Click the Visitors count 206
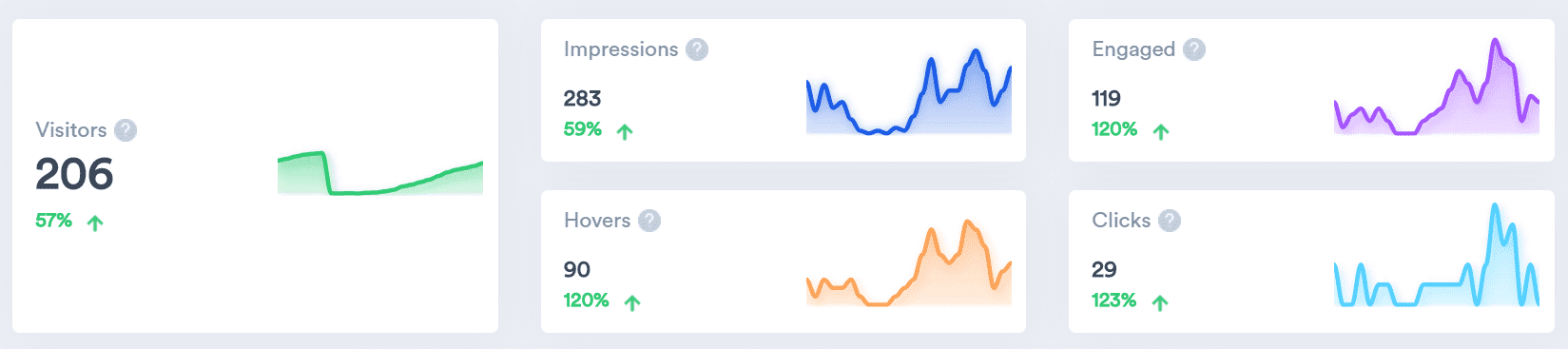 coord(74,174)
